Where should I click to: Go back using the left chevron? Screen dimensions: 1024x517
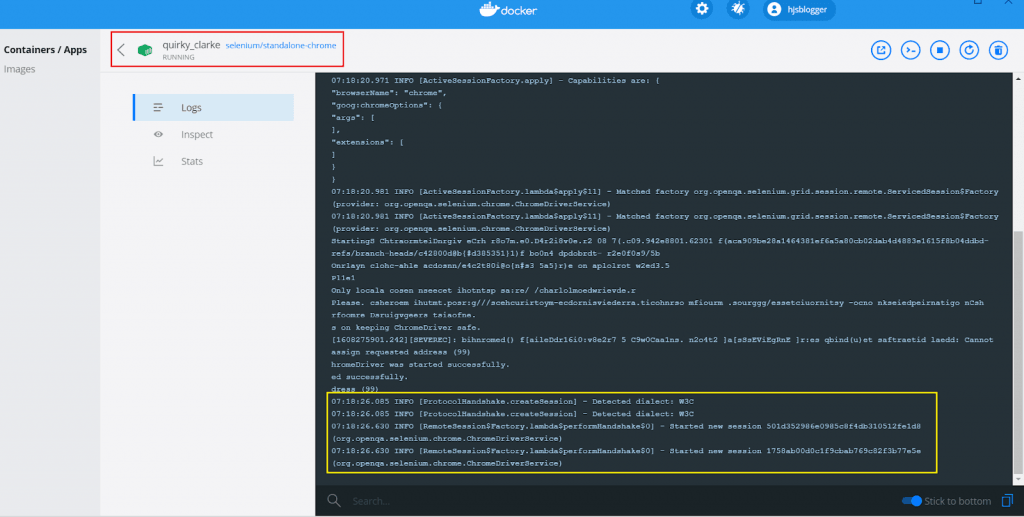tap(121, 50)
